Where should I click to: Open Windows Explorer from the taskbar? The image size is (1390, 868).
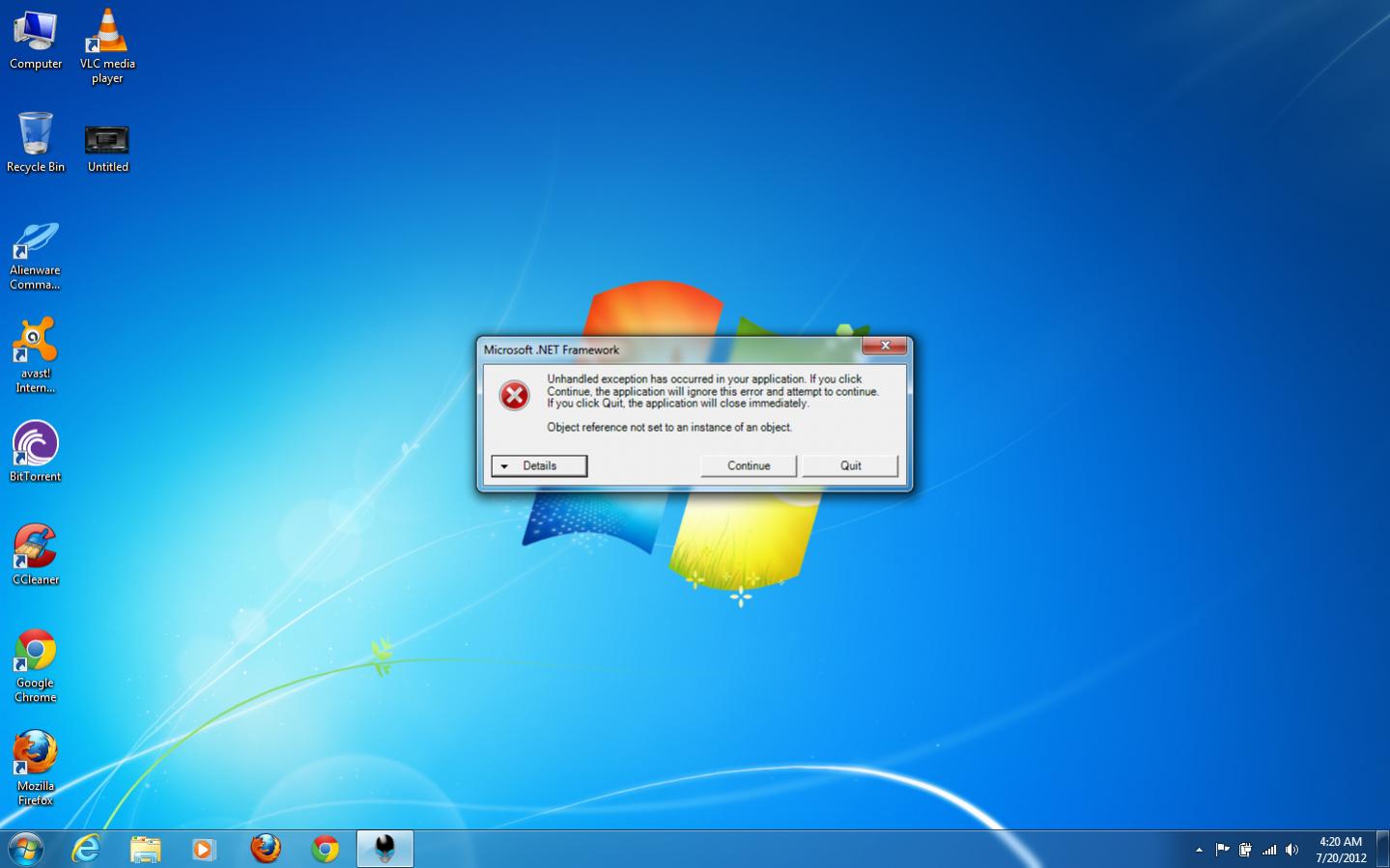pyautogui.click(x=146, y=849)
